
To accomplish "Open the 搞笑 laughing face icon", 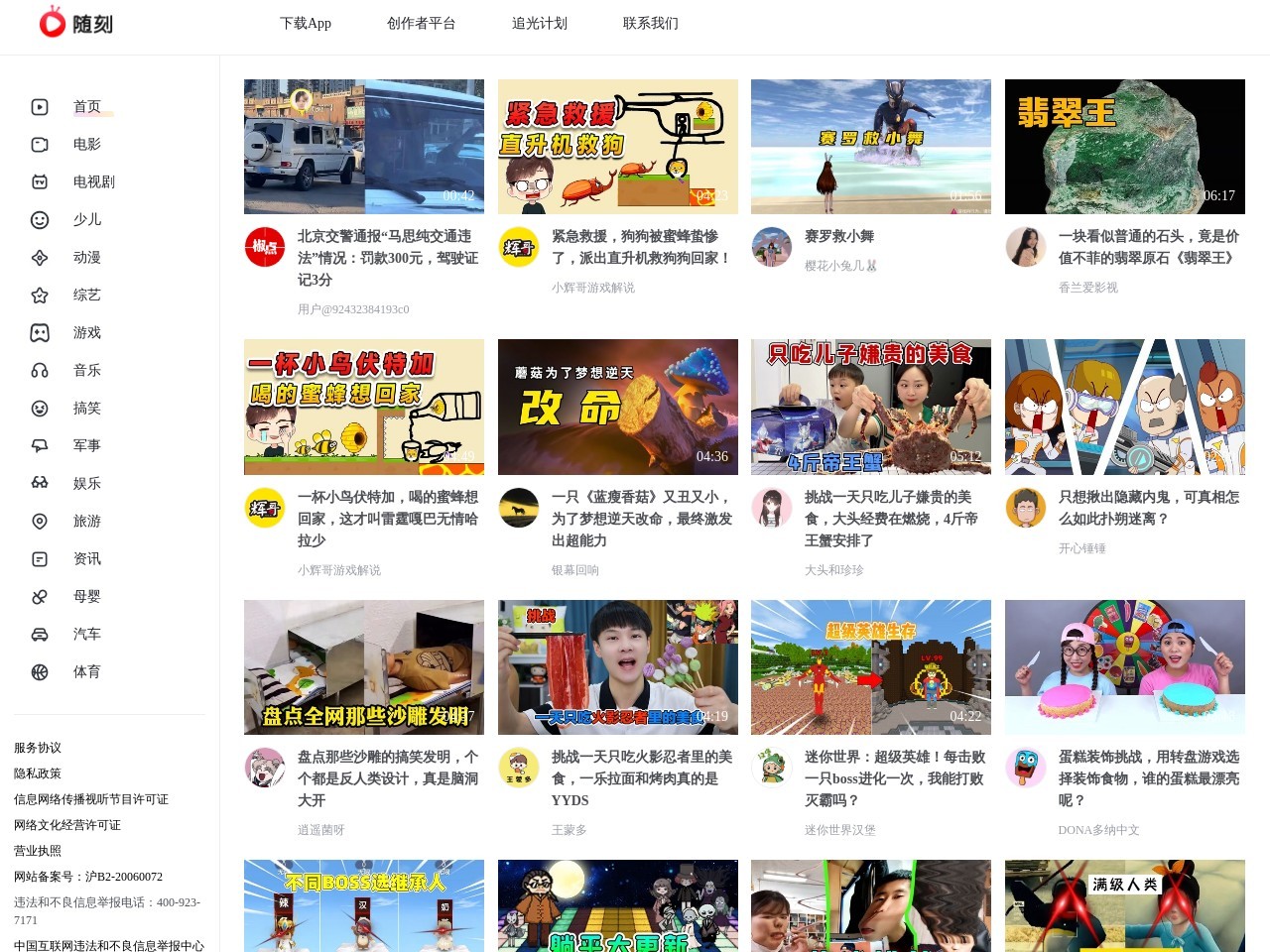I will (x=40, y=409).
